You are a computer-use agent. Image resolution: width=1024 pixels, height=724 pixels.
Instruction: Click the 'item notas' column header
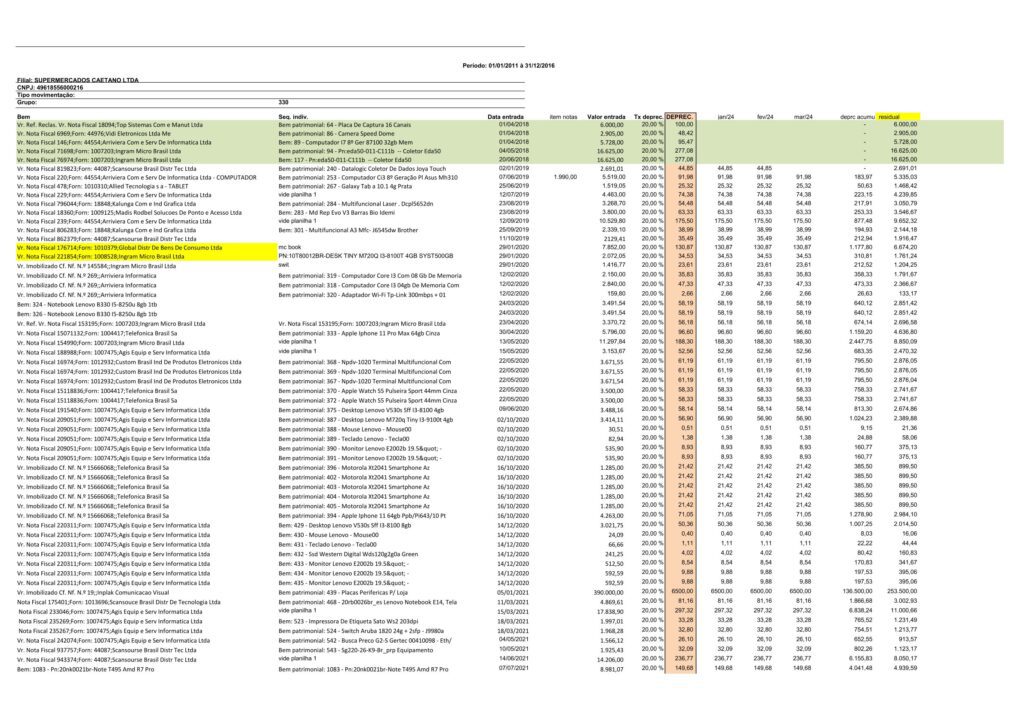[x=563, y=117]
